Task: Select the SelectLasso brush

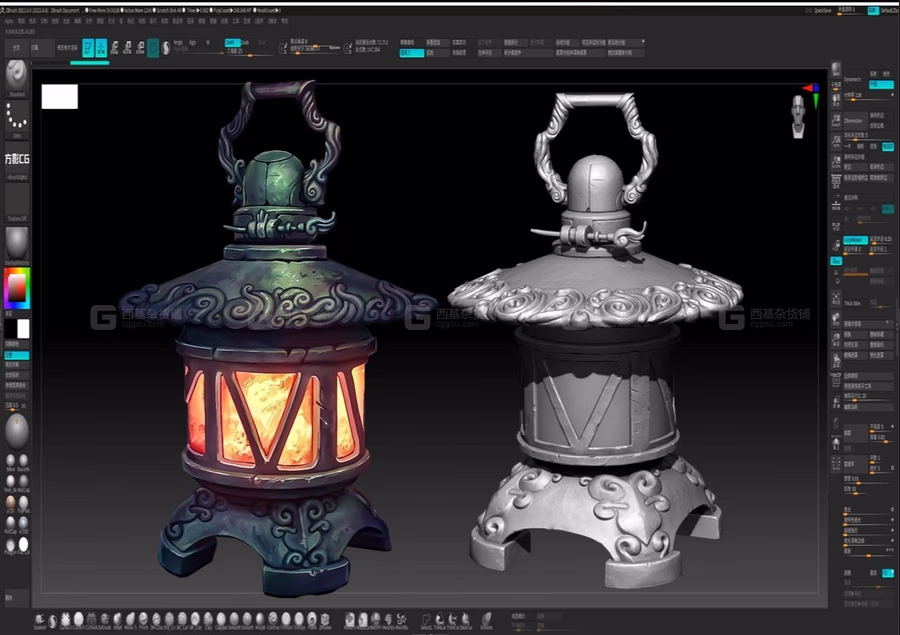Action: pos(426,620)
